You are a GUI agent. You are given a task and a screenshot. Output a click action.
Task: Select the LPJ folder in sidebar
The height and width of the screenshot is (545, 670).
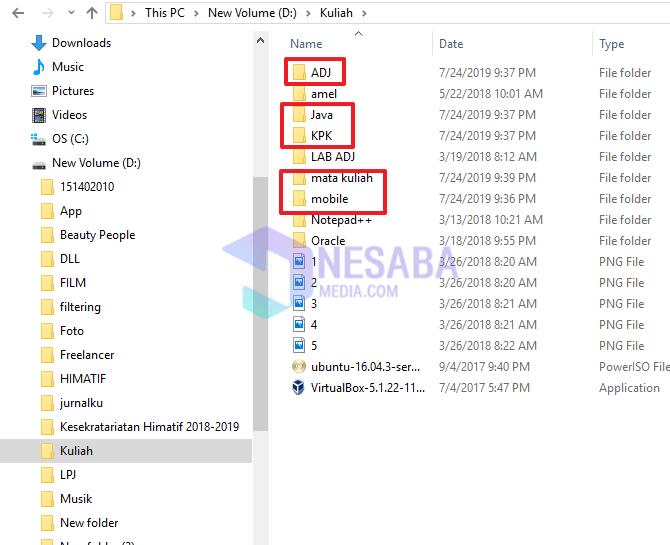point(58,474)
